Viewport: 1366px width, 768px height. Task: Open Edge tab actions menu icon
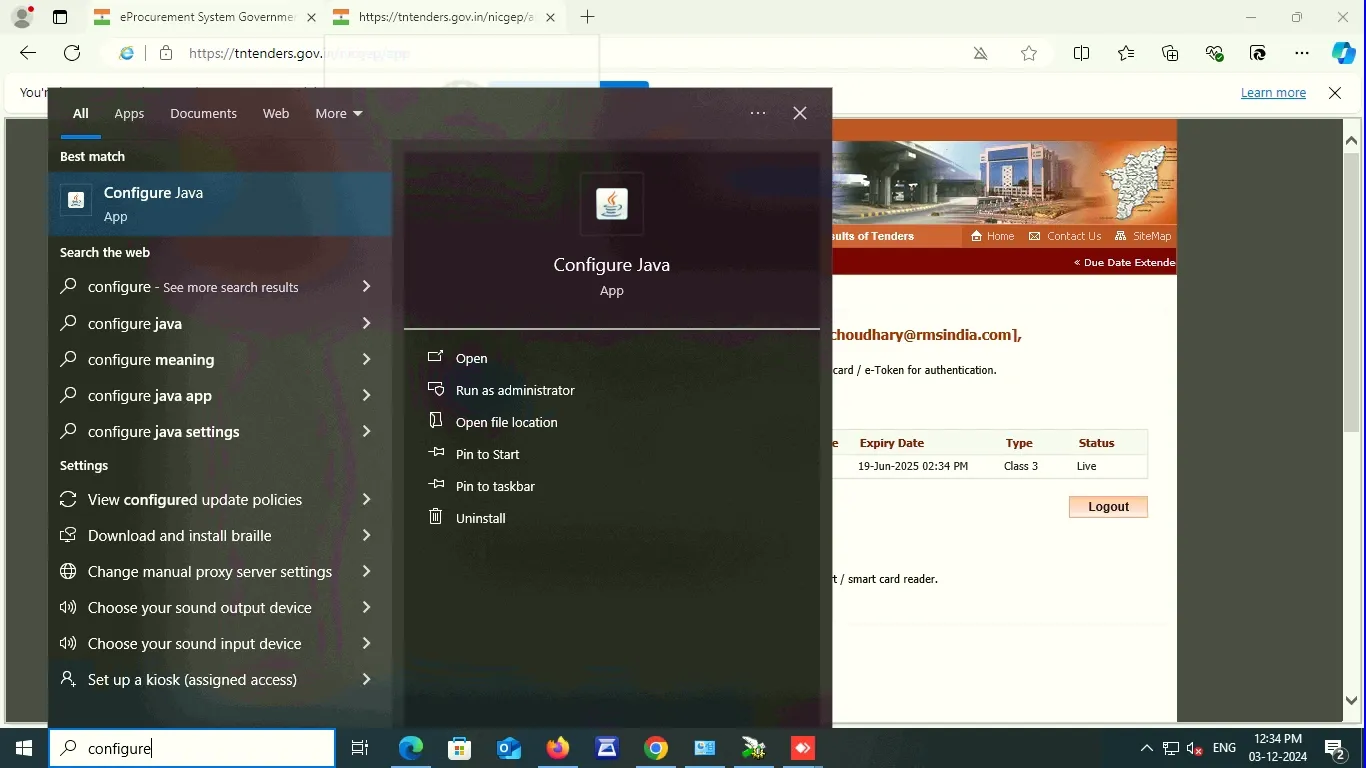60,17
